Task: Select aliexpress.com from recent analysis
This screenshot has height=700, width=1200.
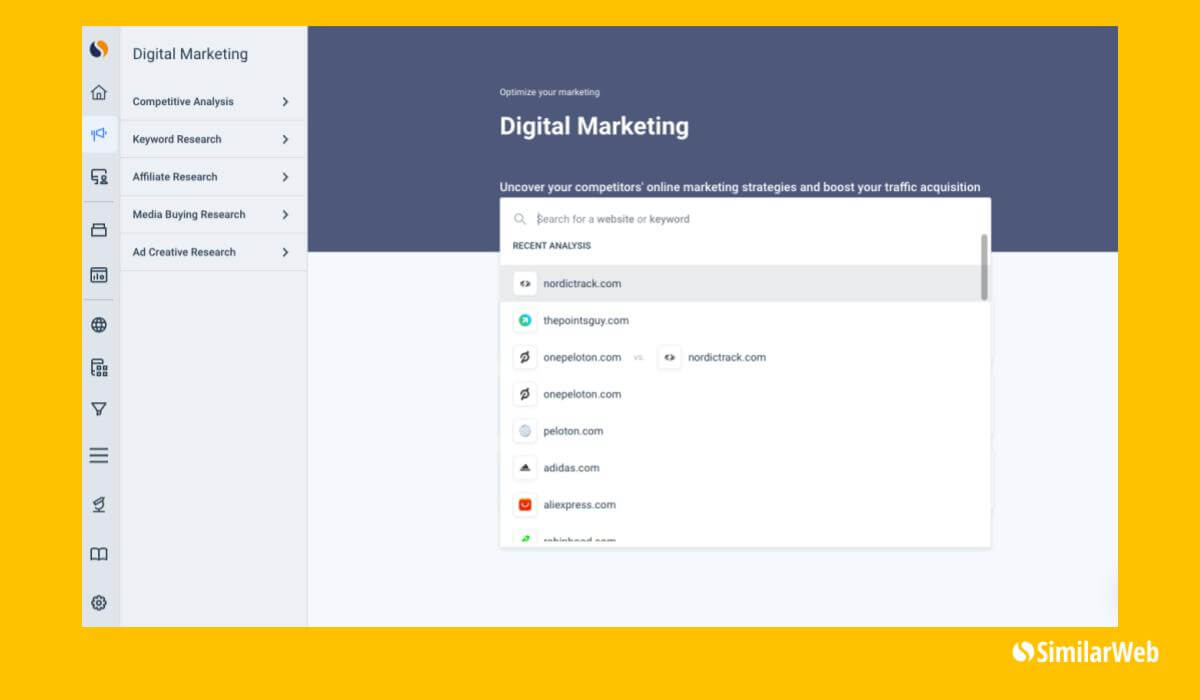Action: coord(741,505)
